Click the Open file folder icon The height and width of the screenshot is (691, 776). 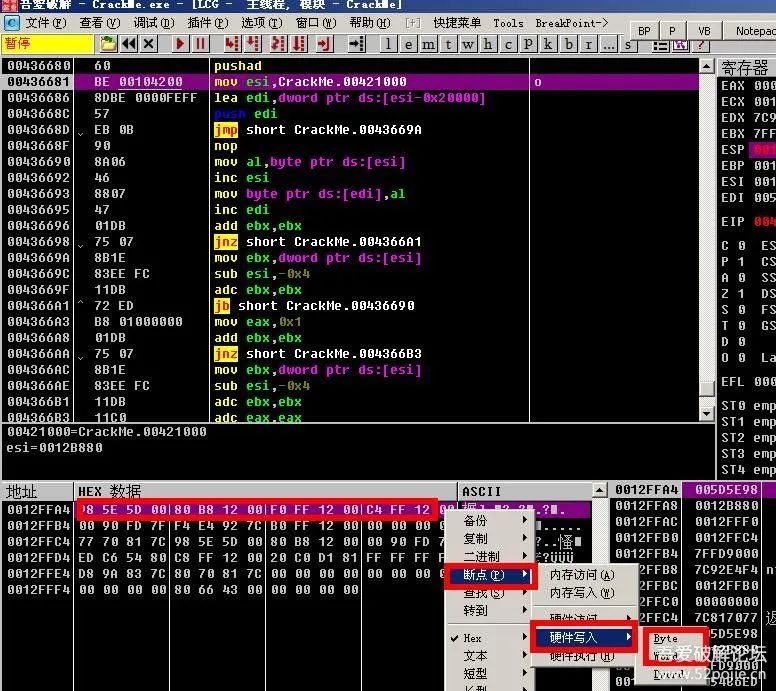tap(109, 43)
